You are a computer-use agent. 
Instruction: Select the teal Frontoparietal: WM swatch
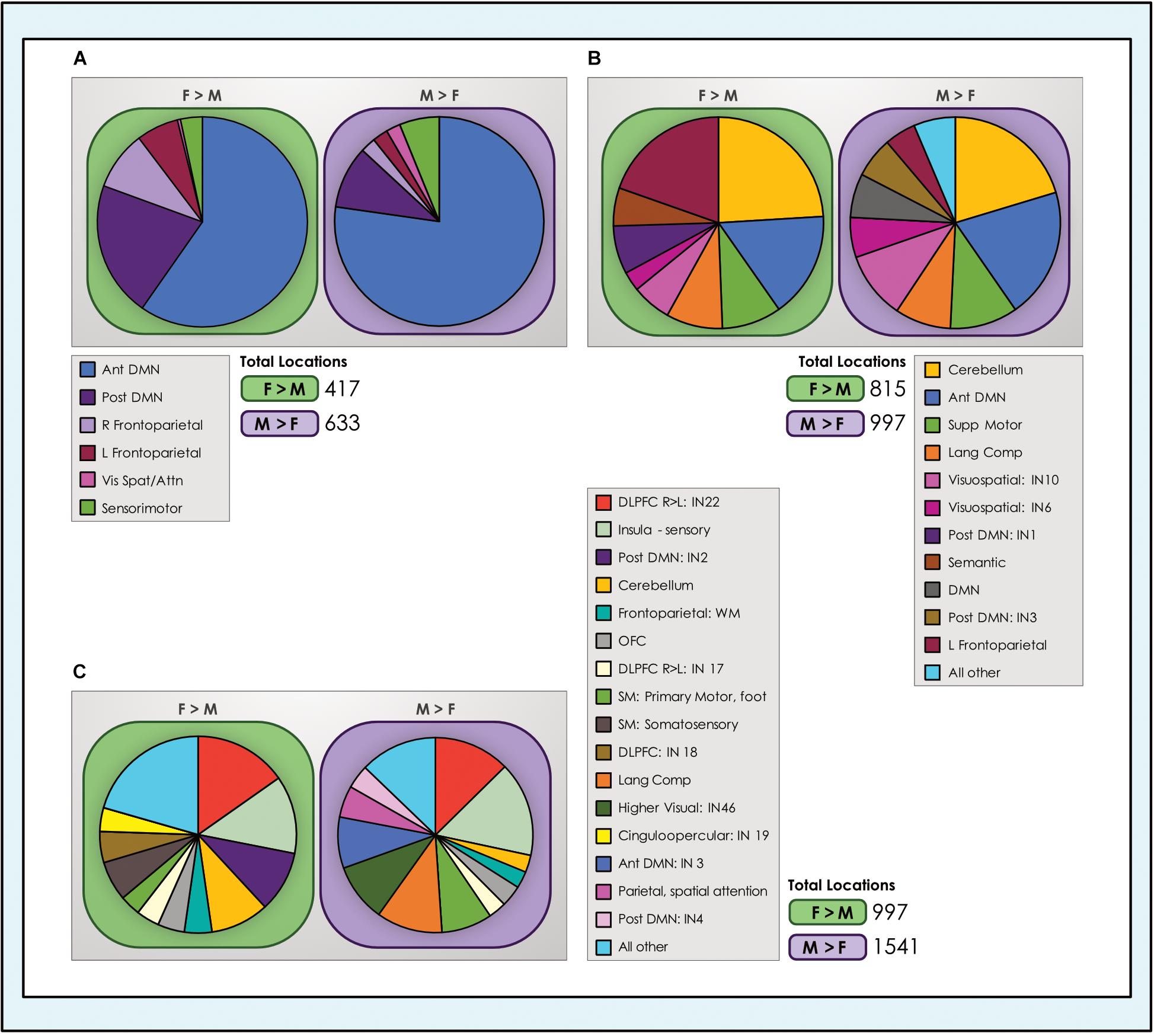point(603,613)
